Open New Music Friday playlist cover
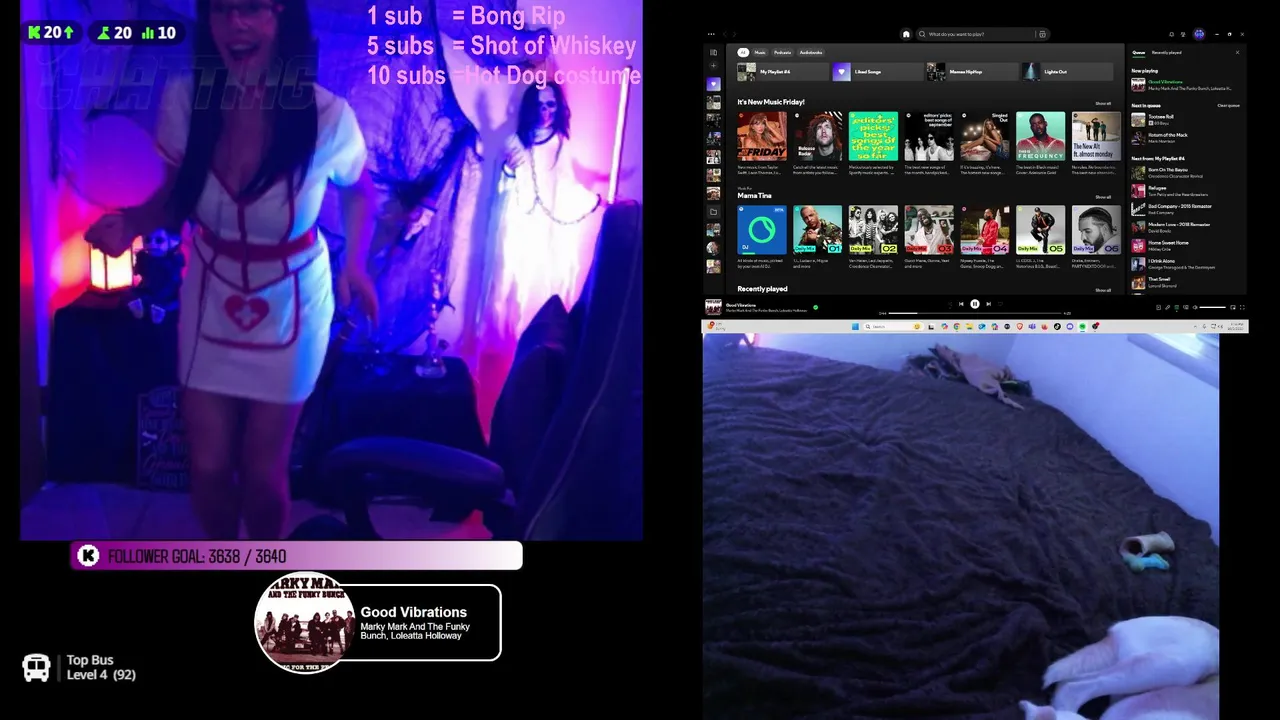This screenshot has width=1280, height=720. 762,136
